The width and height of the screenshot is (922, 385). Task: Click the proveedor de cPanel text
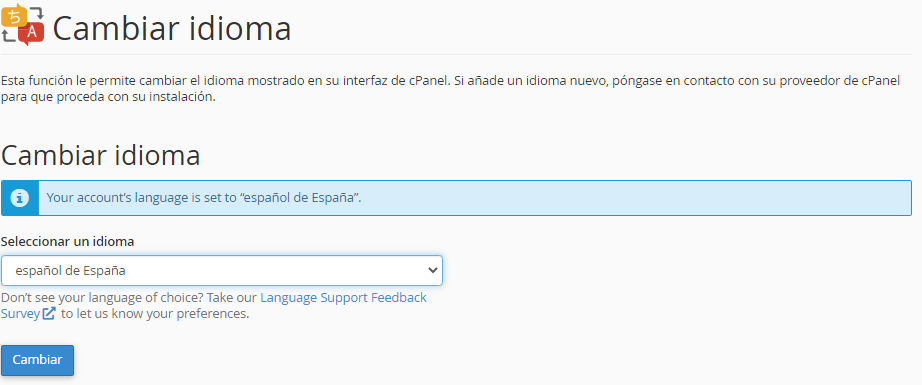tap(840, 81)
